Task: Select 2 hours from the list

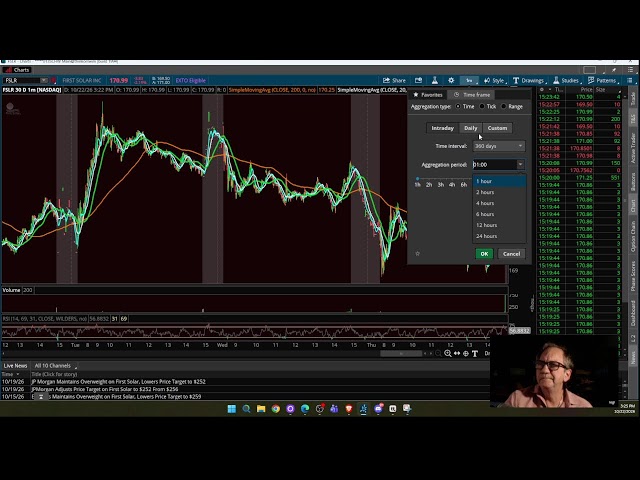Action: (499, 192)
